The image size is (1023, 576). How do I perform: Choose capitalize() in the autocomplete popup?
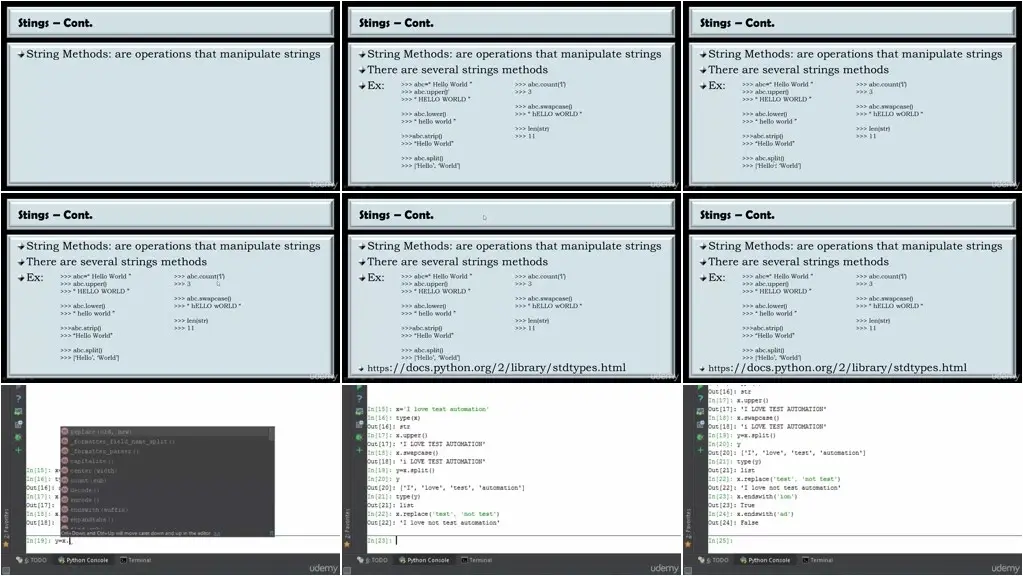click(x=166, y=461)
